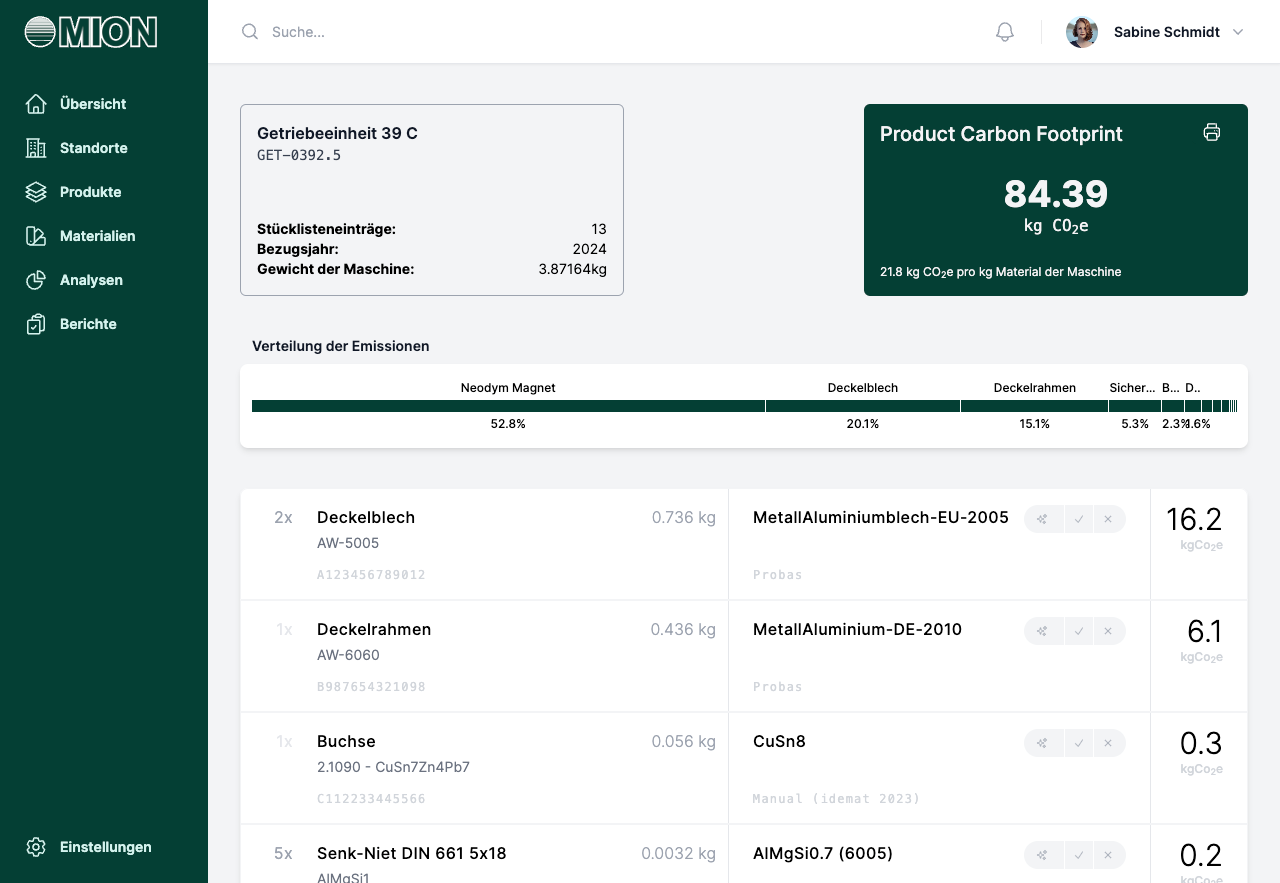
Task: Click the MetallAluminiumblech-EU-2005 material name
Action: 881,517
